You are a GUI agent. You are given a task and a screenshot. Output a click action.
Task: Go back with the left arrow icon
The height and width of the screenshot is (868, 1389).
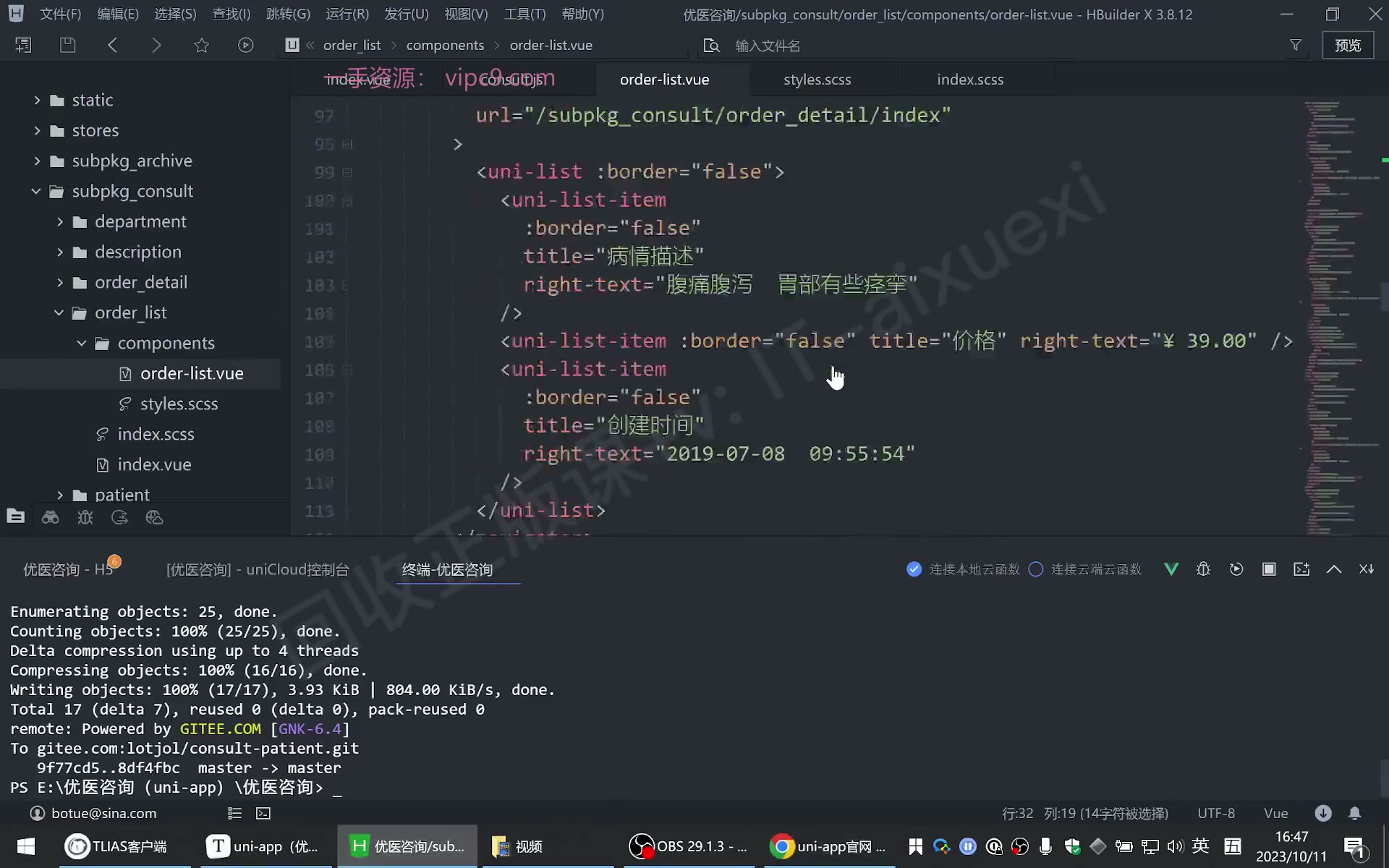(x=112, y=45)
